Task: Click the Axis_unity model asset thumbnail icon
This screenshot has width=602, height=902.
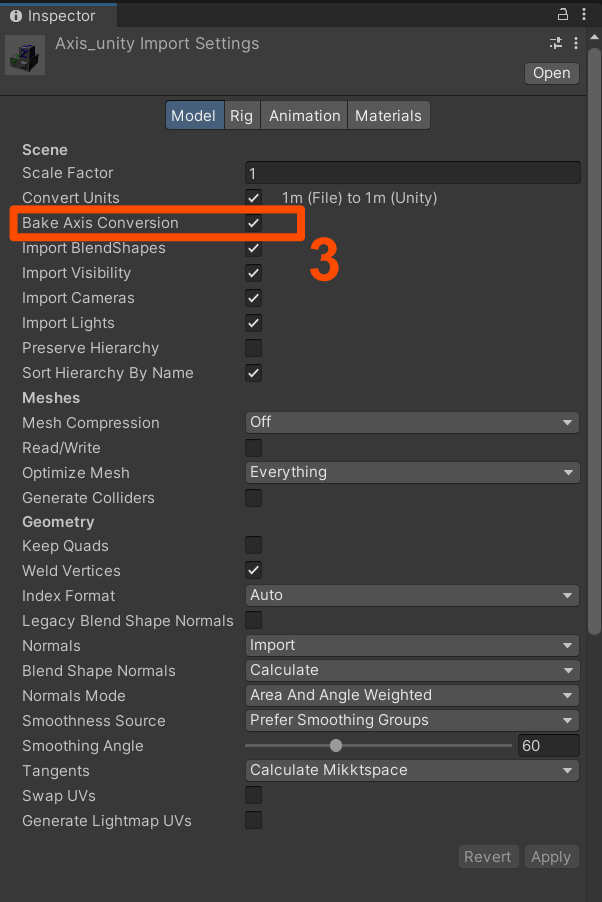Action: (26, 56)
